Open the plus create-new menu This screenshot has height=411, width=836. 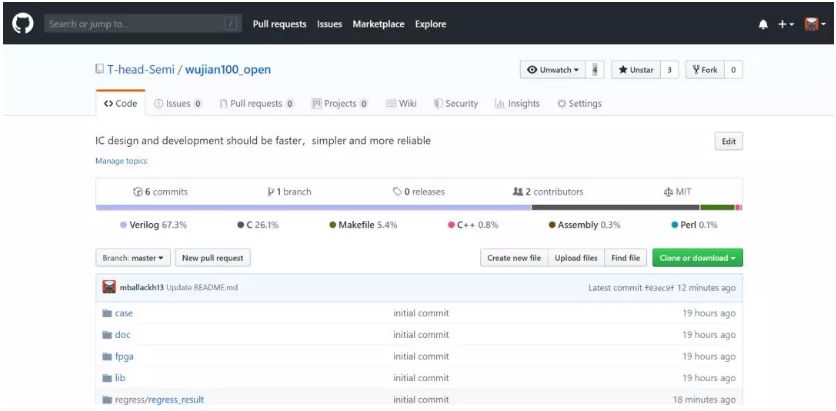(785, 25)
